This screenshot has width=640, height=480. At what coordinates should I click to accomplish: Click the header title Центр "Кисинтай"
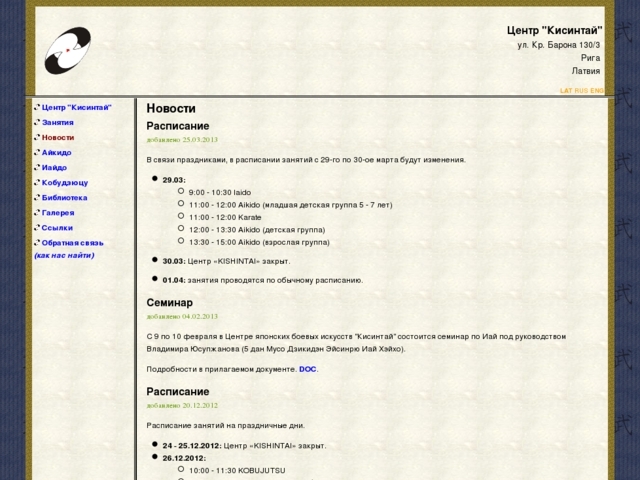tap(554, 31)
